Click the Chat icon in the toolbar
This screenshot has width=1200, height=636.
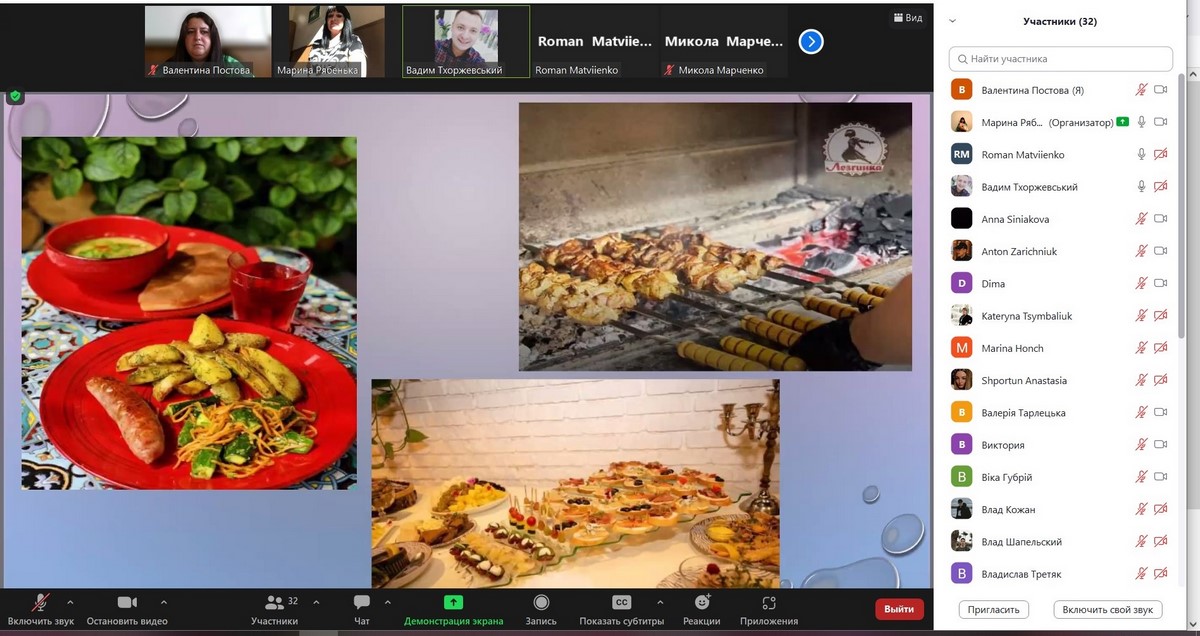coord(361,603)
